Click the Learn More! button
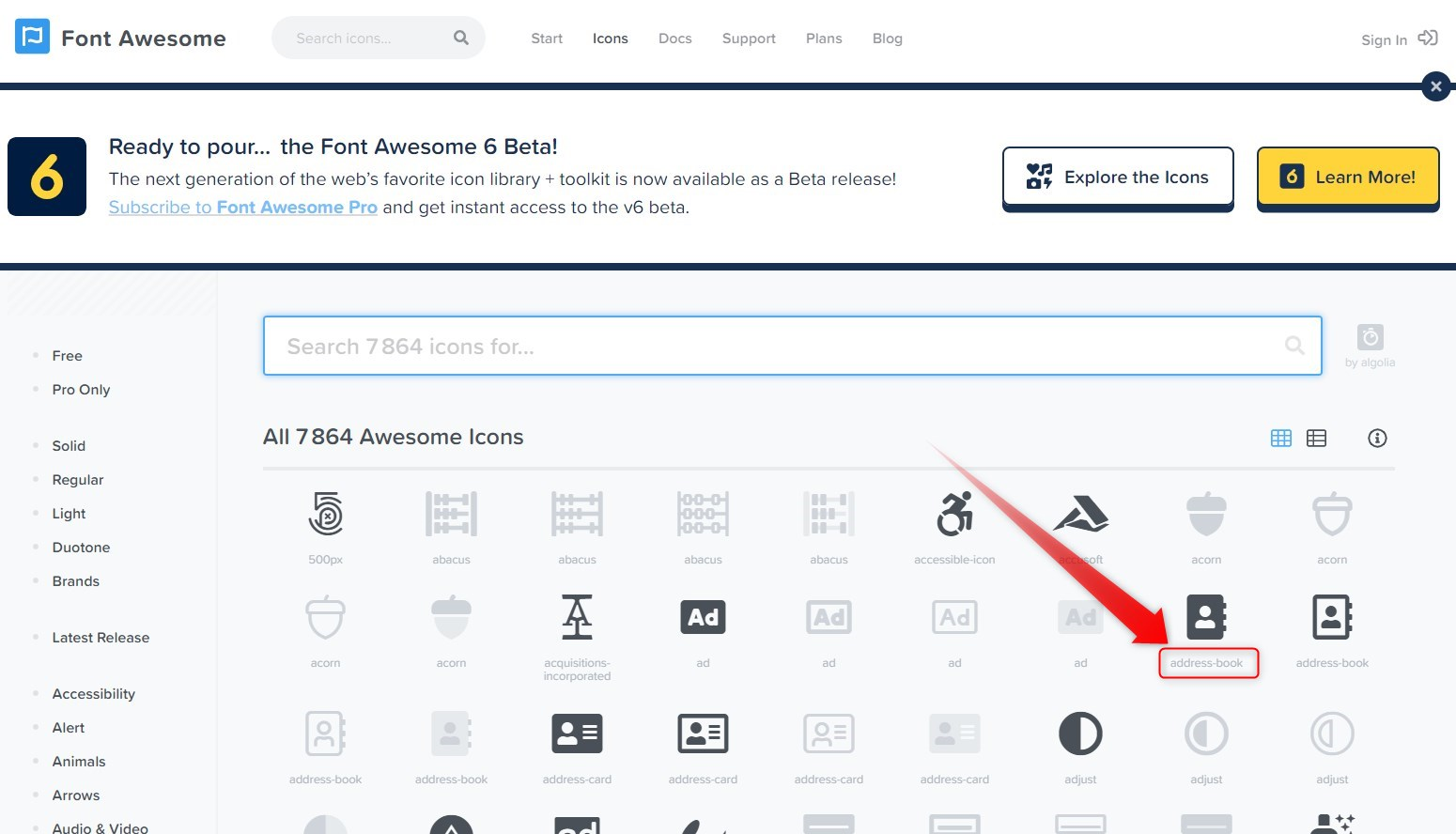The image size is (1456, 834). coord(1348,177)
